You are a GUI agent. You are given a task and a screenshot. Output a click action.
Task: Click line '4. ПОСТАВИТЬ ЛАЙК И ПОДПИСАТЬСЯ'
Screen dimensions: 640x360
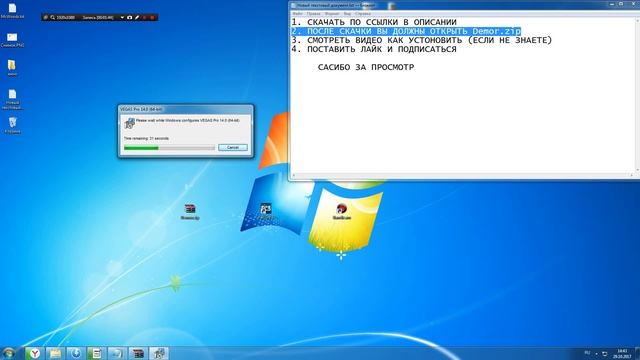point(374,49)
